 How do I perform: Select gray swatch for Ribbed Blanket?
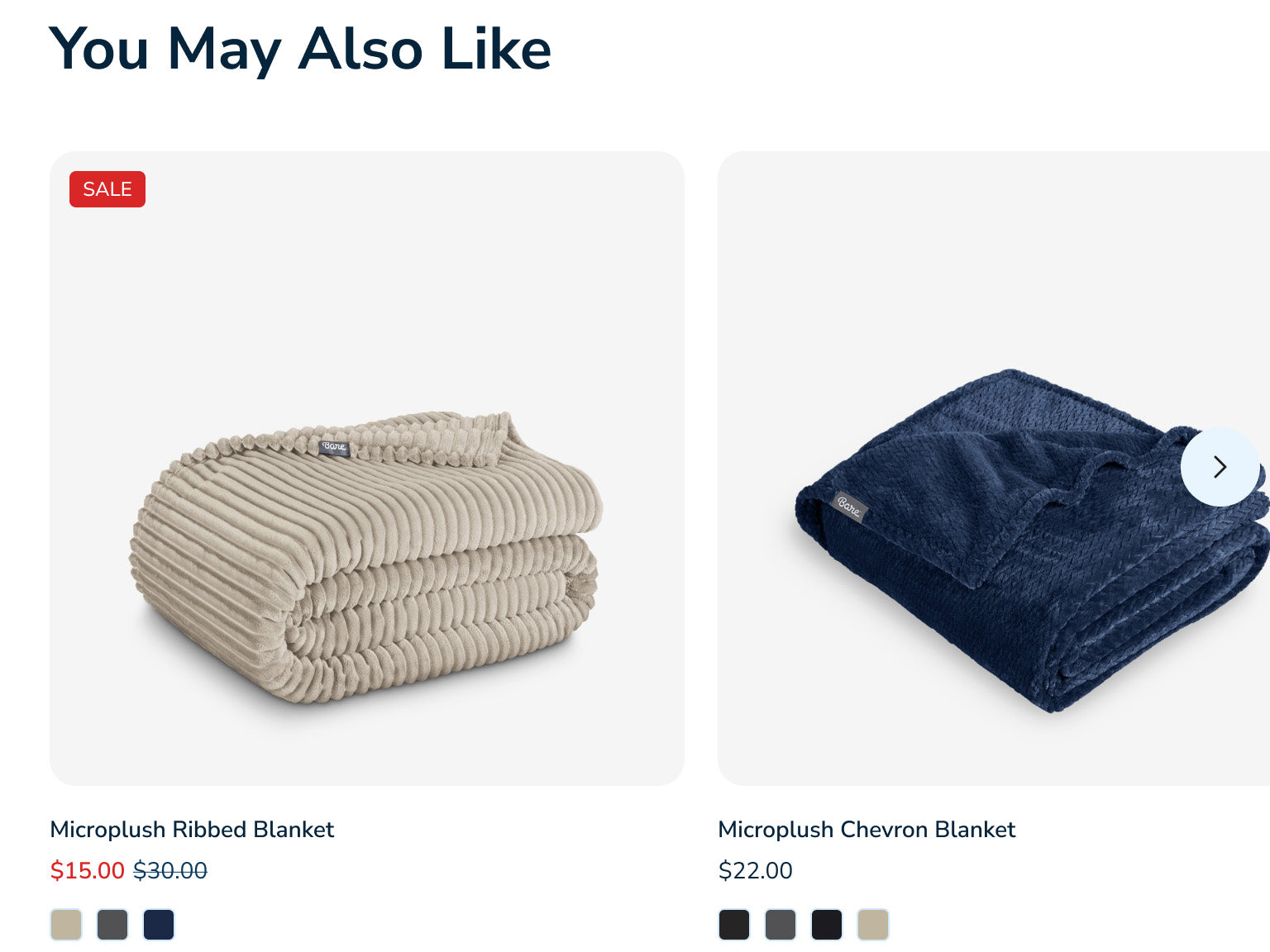(112, 925)
